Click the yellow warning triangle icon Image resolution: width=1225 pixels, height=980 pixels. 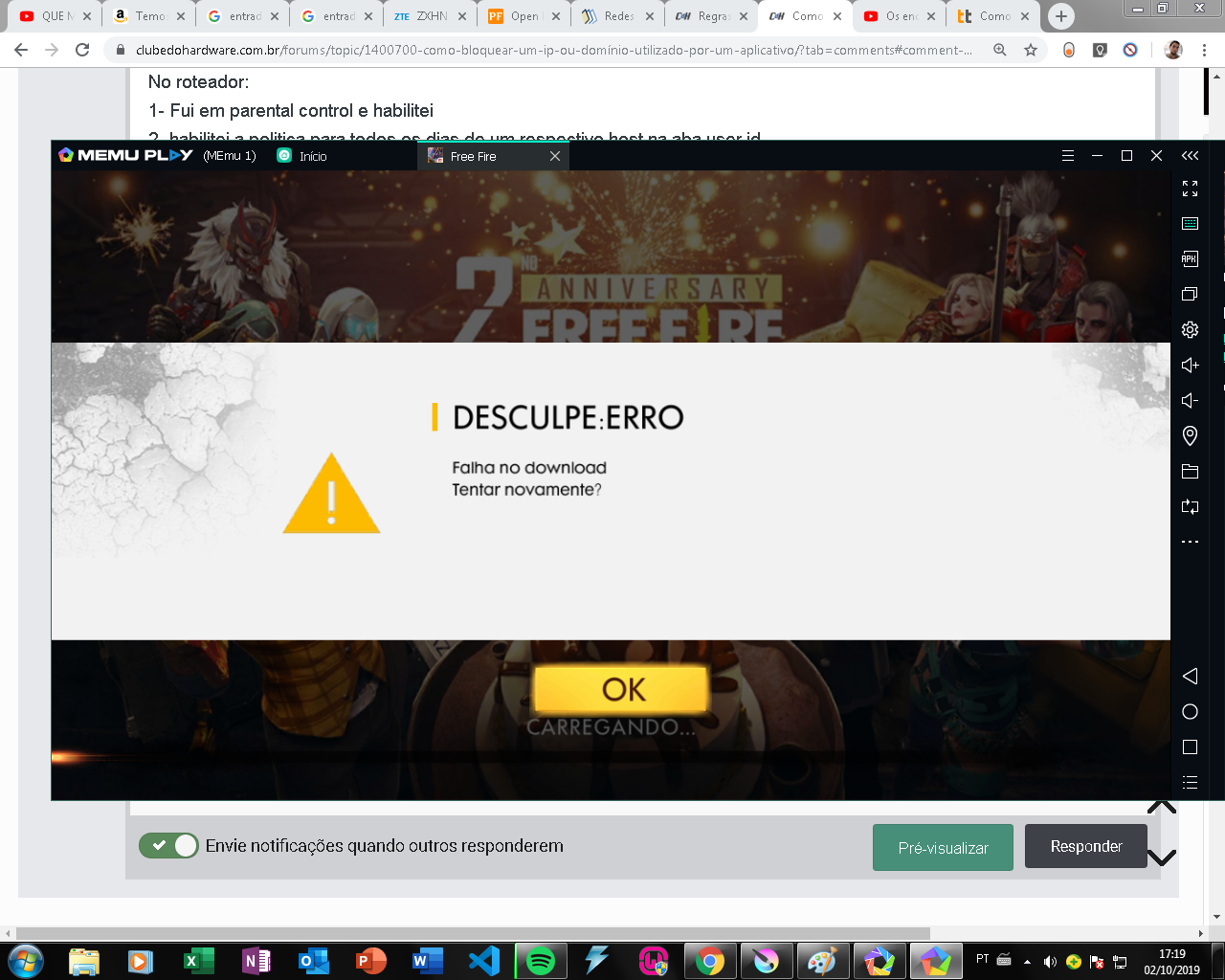coord(331,494)
